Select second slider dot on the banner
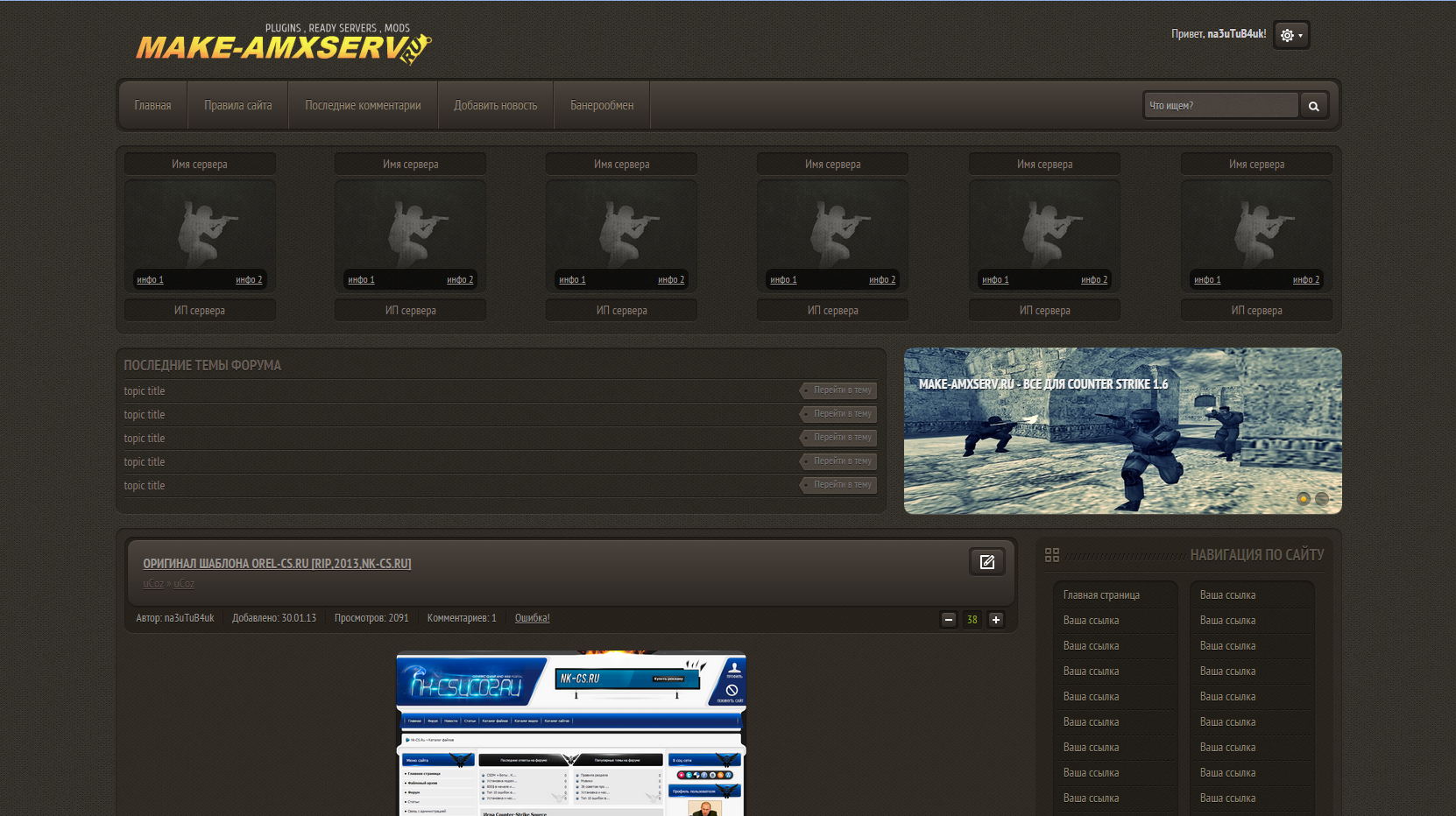Image resolution: width=1456 pixels, height=816 pixels. click(1322, 498)
